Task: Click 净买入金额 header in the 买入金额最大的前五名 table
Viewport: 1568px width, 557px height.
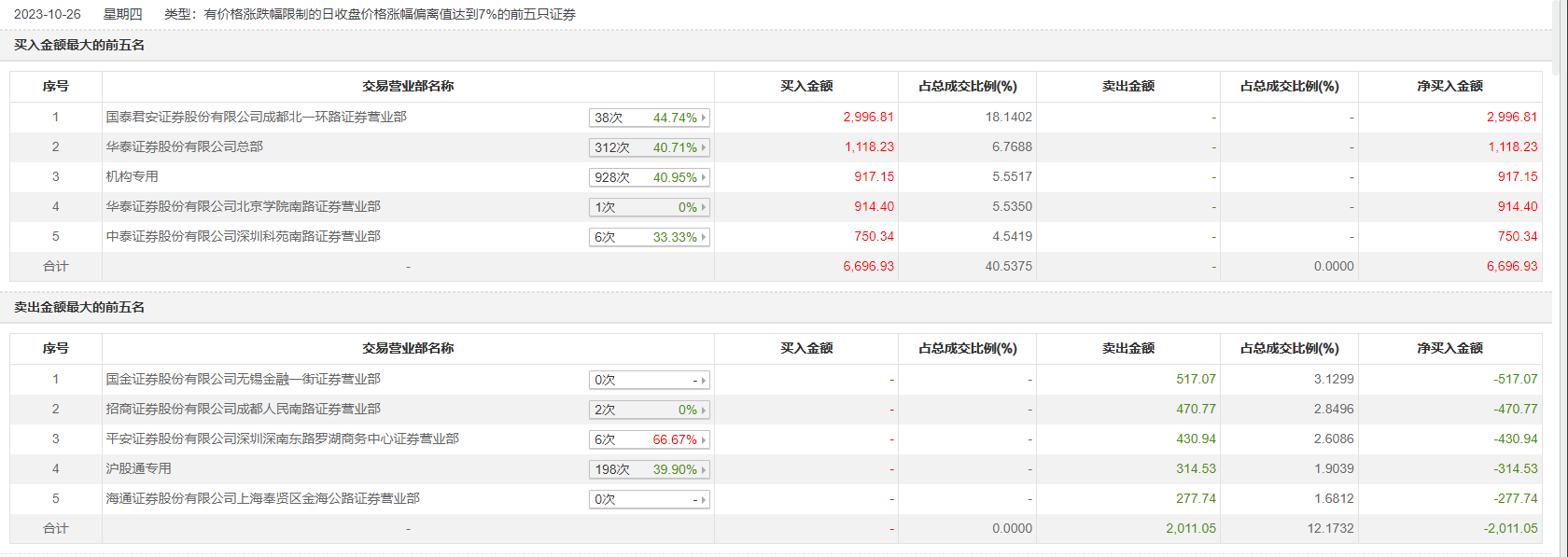Action: point(1449,86)
